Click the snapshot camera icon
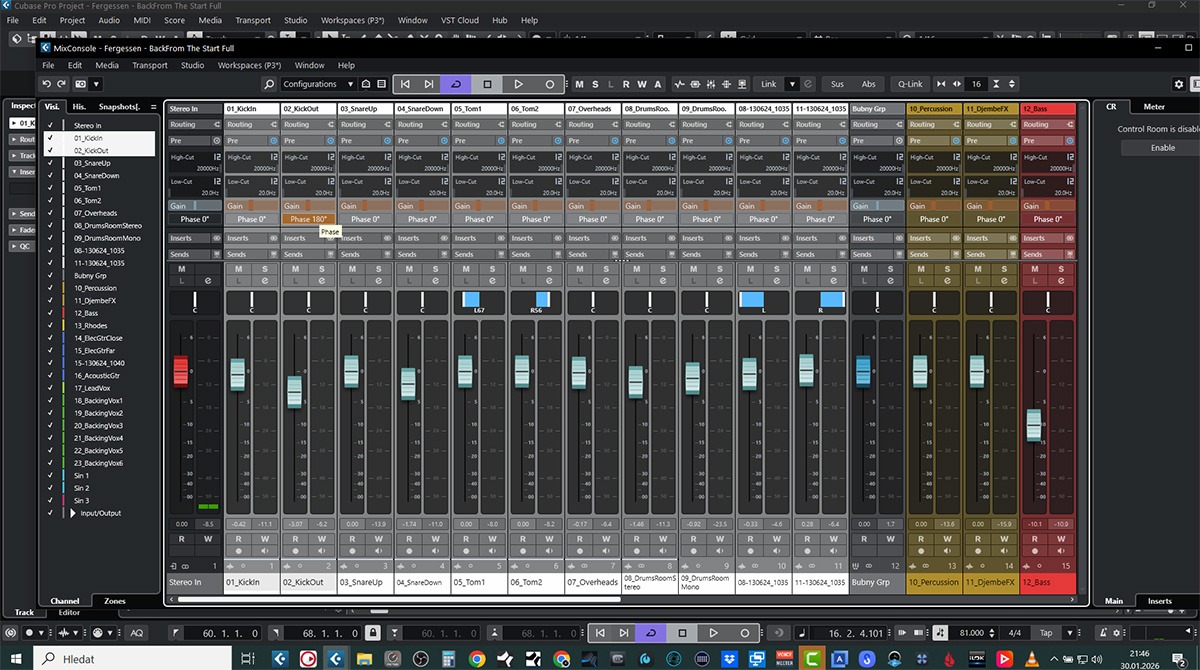 coord(81,84)
